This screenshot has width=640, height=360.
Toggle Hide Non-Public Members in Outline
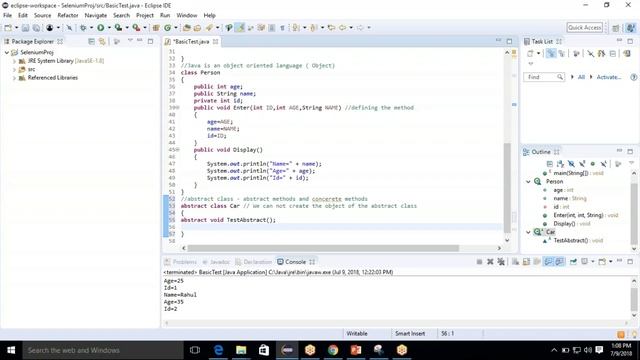pyautogui.click(x=593, y=164)
